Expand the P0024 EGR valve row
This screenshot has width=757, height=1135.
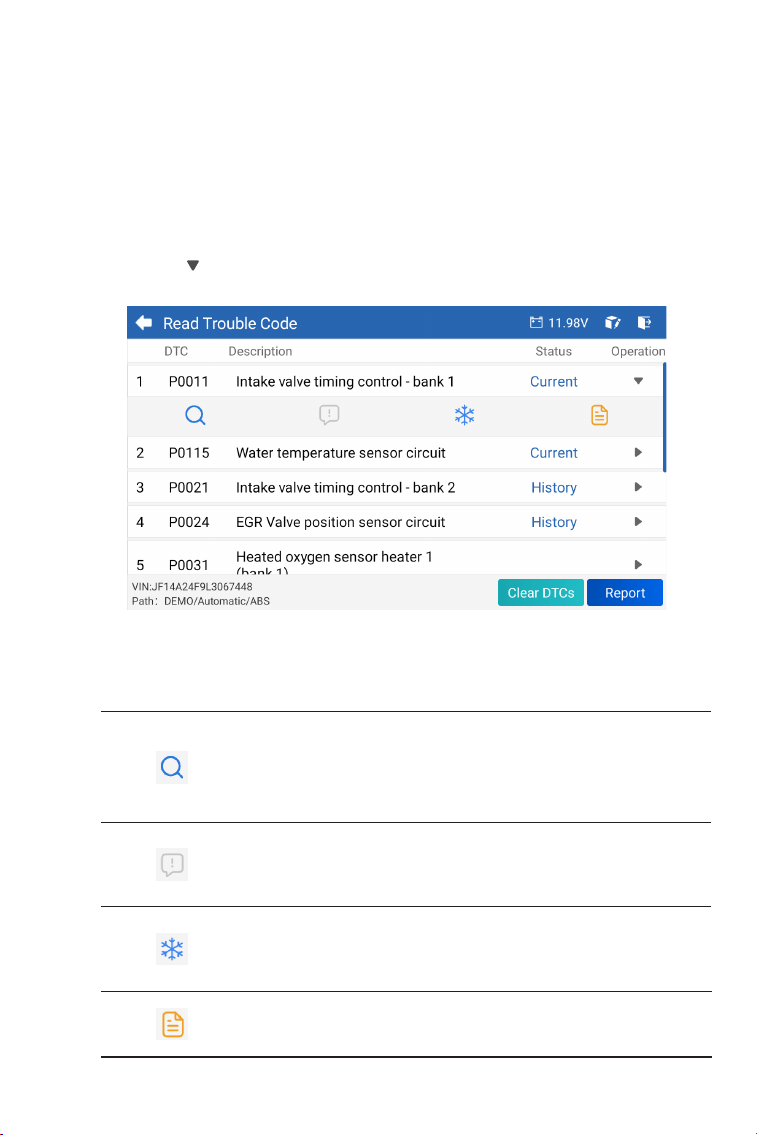pyautogui.click(x=638, y=522)
